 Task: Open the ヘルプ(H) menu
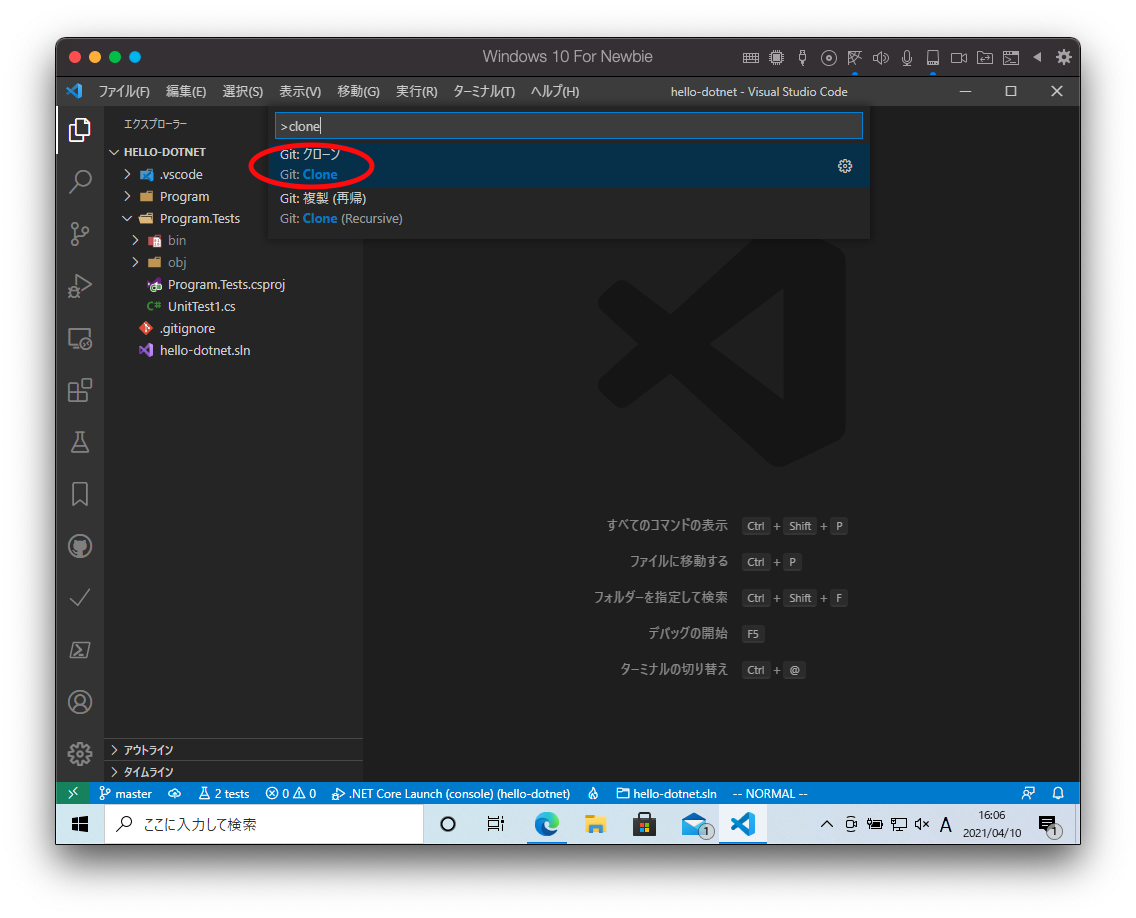[555, 91]
